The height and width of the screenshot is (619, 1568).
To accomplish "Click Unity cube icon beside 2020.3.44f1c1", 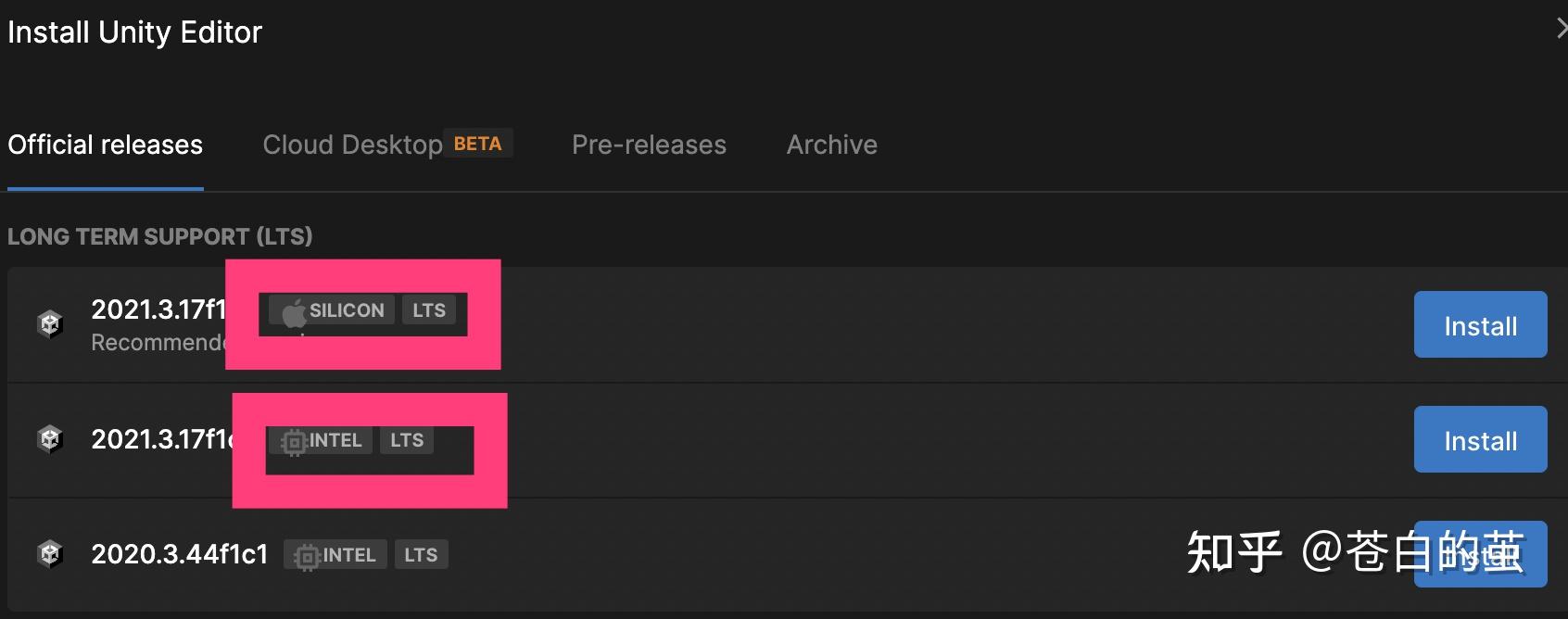I will coord(50,554).
